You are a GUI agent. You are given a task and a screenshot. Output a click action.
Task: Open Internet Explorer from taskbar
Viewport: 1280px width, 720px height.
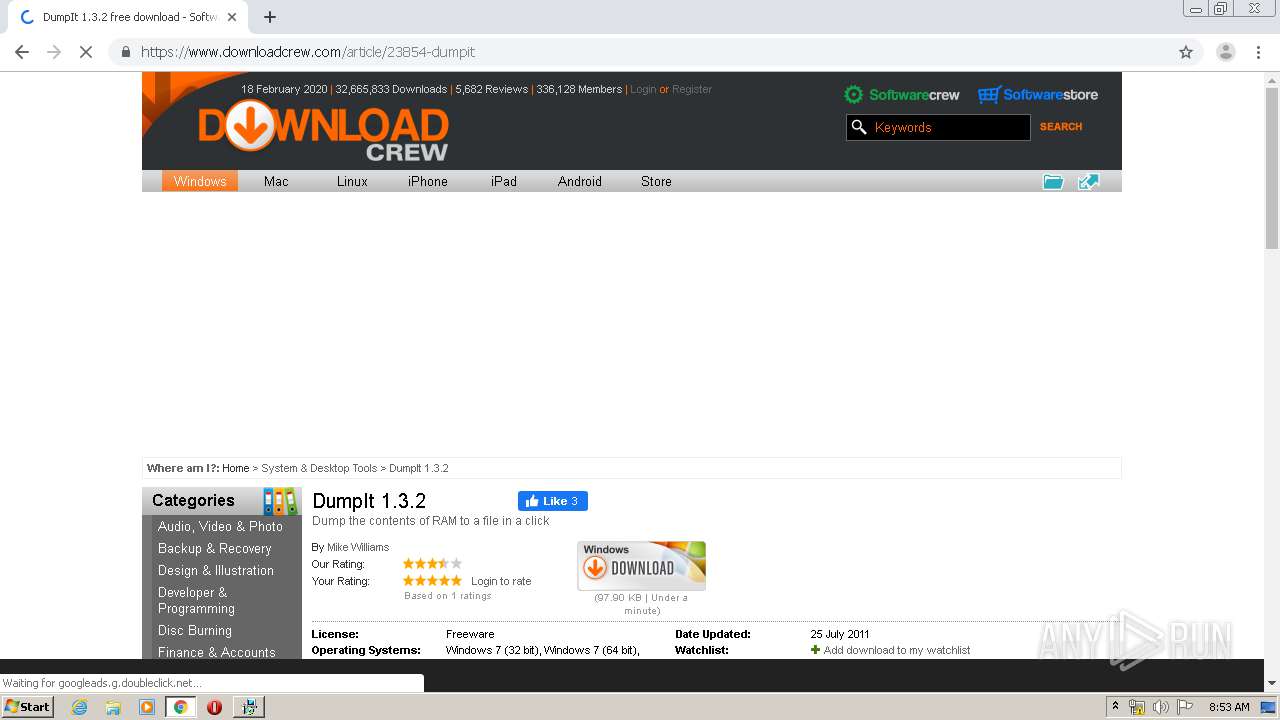tap(80, 707)
